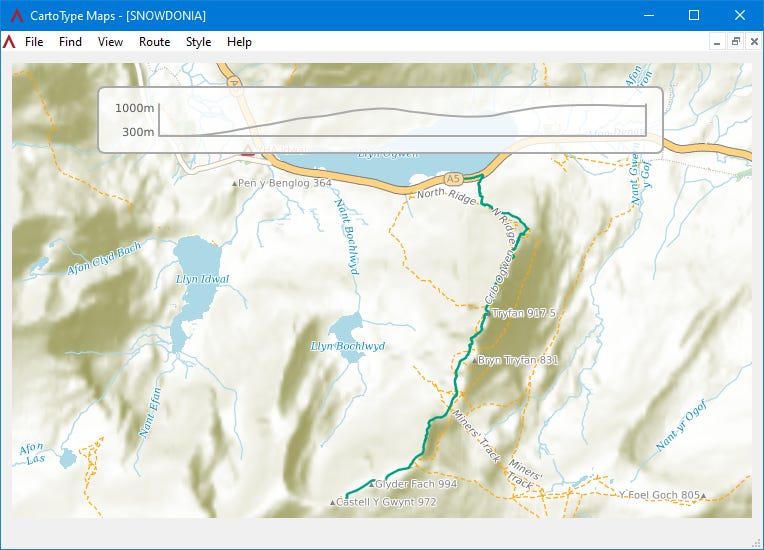The height and width of the screenshot is (550, 764).
Task: Restore the SNOWDONIA map document window
Action: [736, 42]
